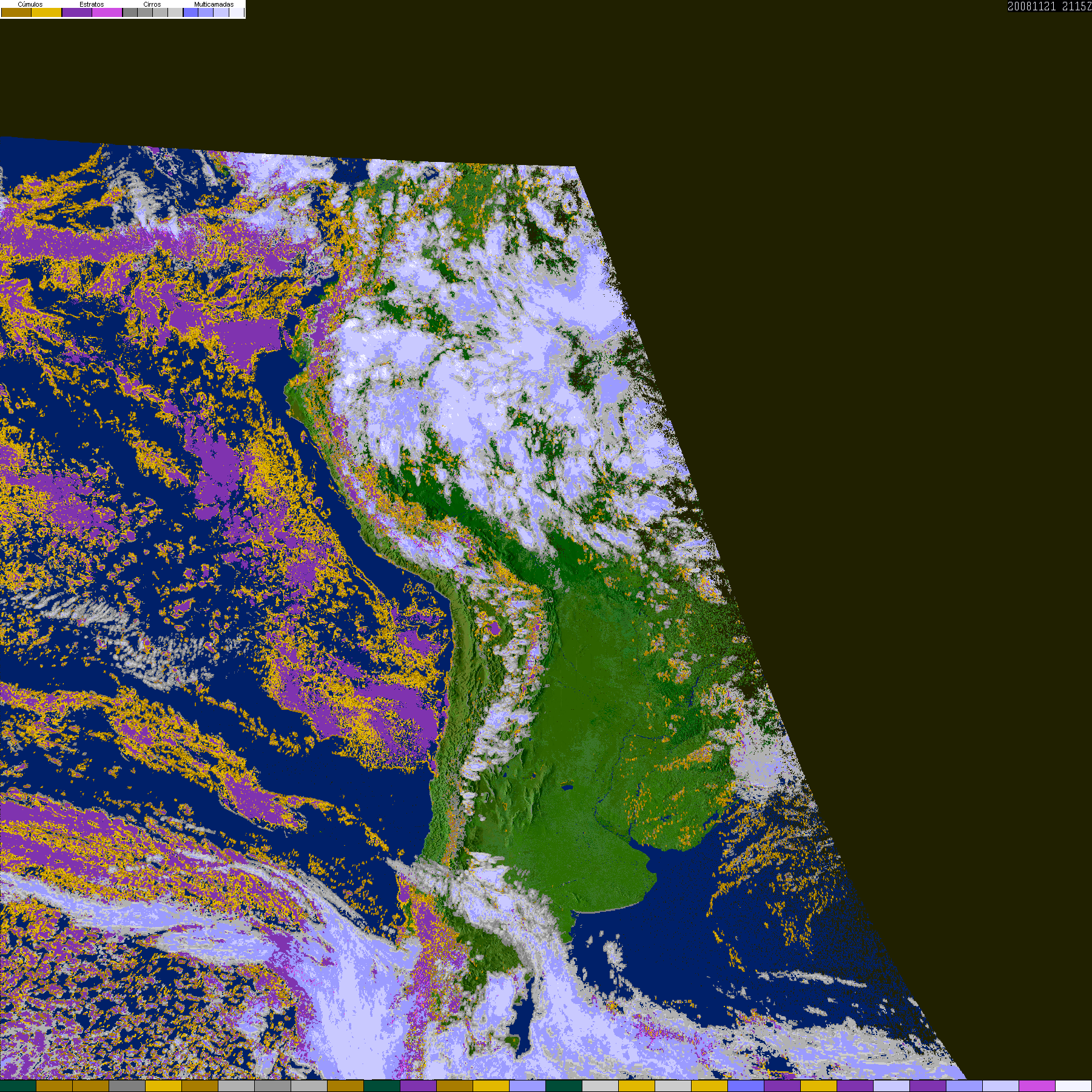This screenshot has width=1092, height=1092.
Task: Pick the darkest gray Cirros legend swatch
Action: 130,12
